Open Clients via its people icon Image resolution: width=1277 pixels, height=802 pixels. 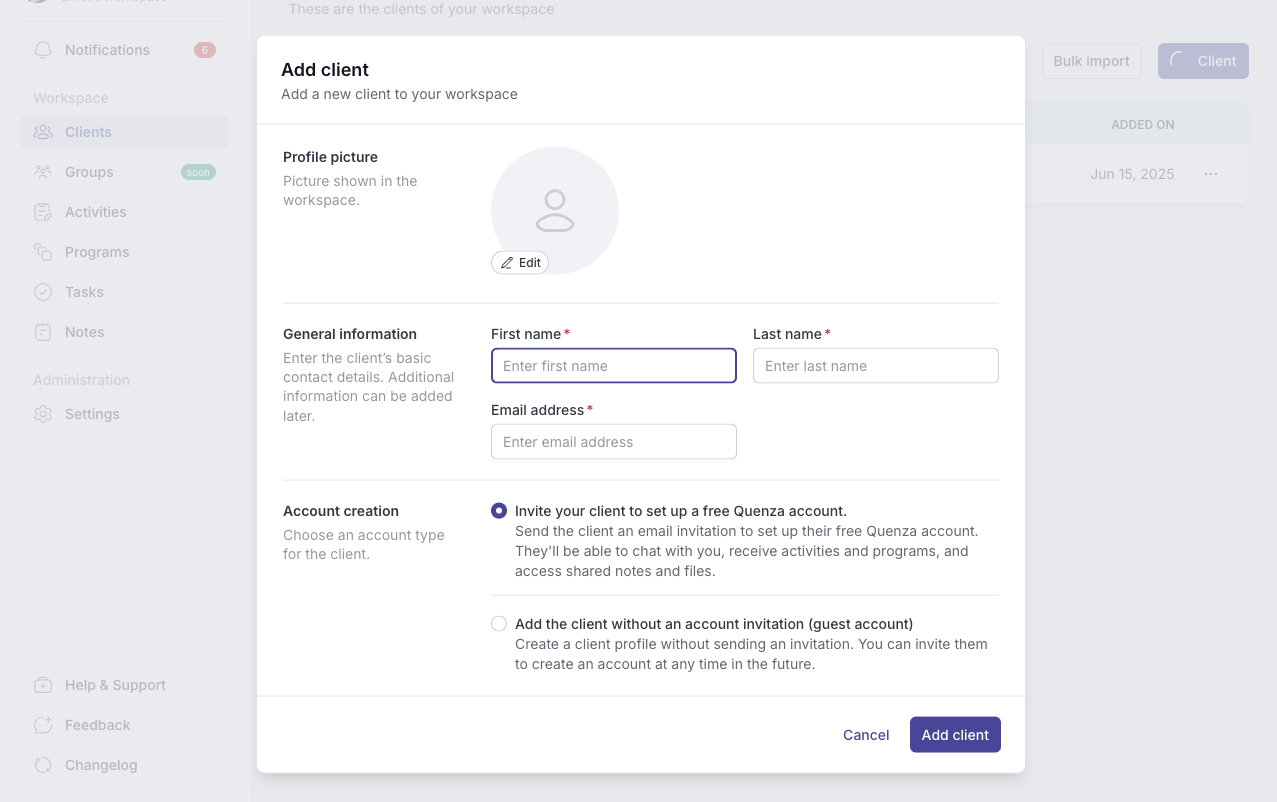pos(43,132)
